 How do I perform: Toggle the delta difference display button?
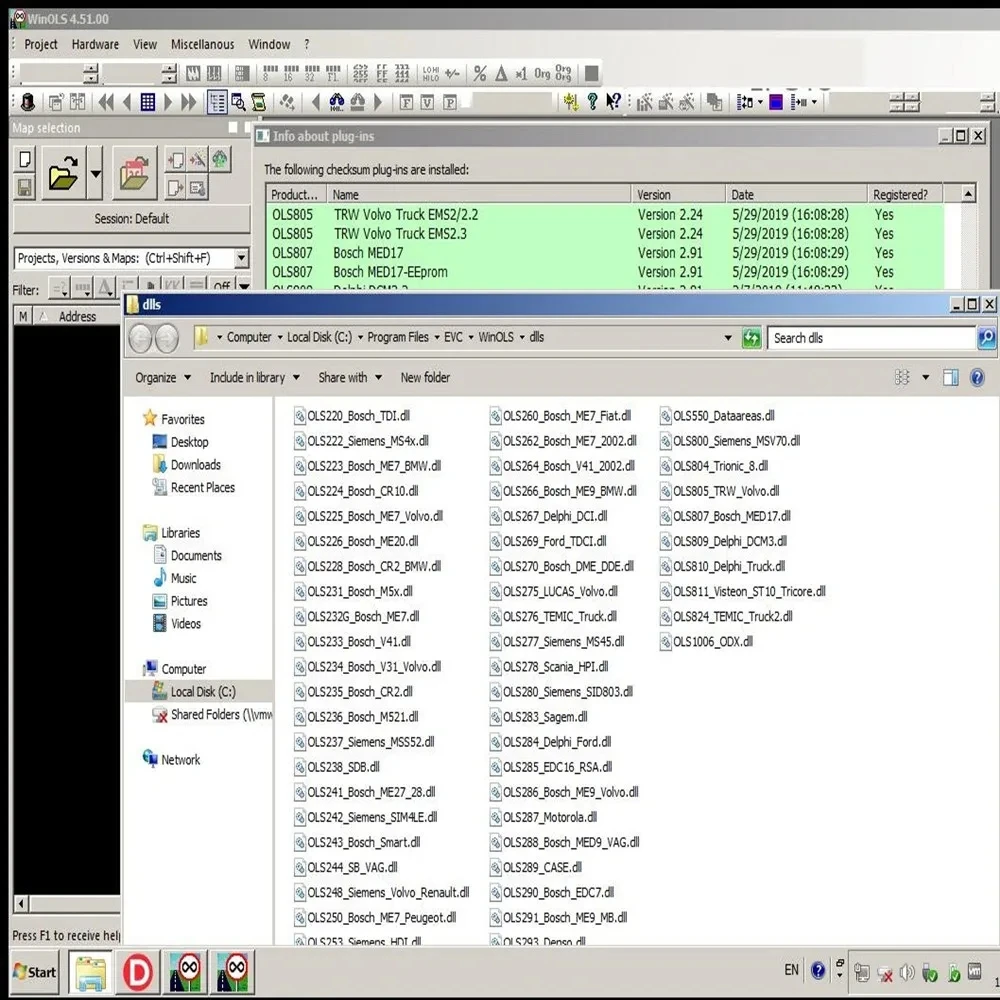(x=499, y=73)
